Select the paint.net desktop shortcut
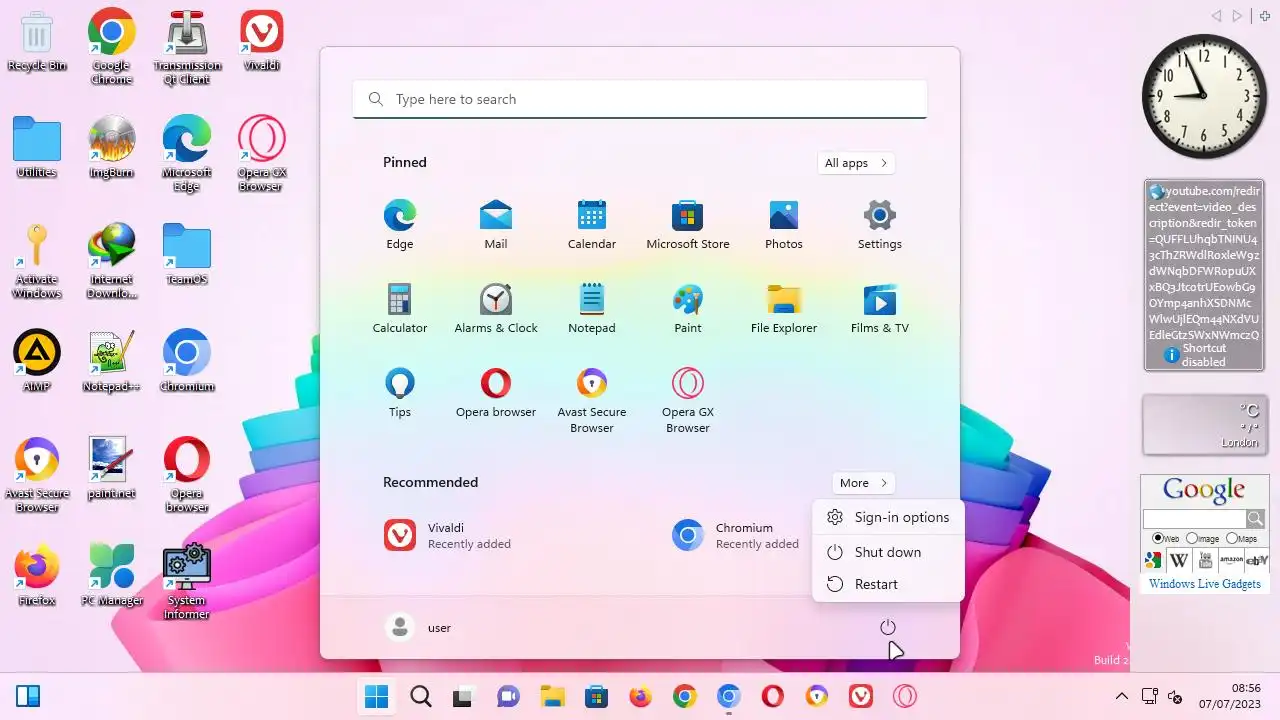1280x720 pixels. pos(112,468)
